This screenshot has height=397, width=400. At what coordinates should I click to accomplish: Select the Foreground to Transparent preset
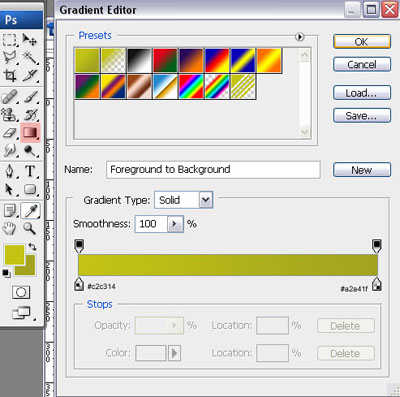pyautogui.click(x=113, y=60)
